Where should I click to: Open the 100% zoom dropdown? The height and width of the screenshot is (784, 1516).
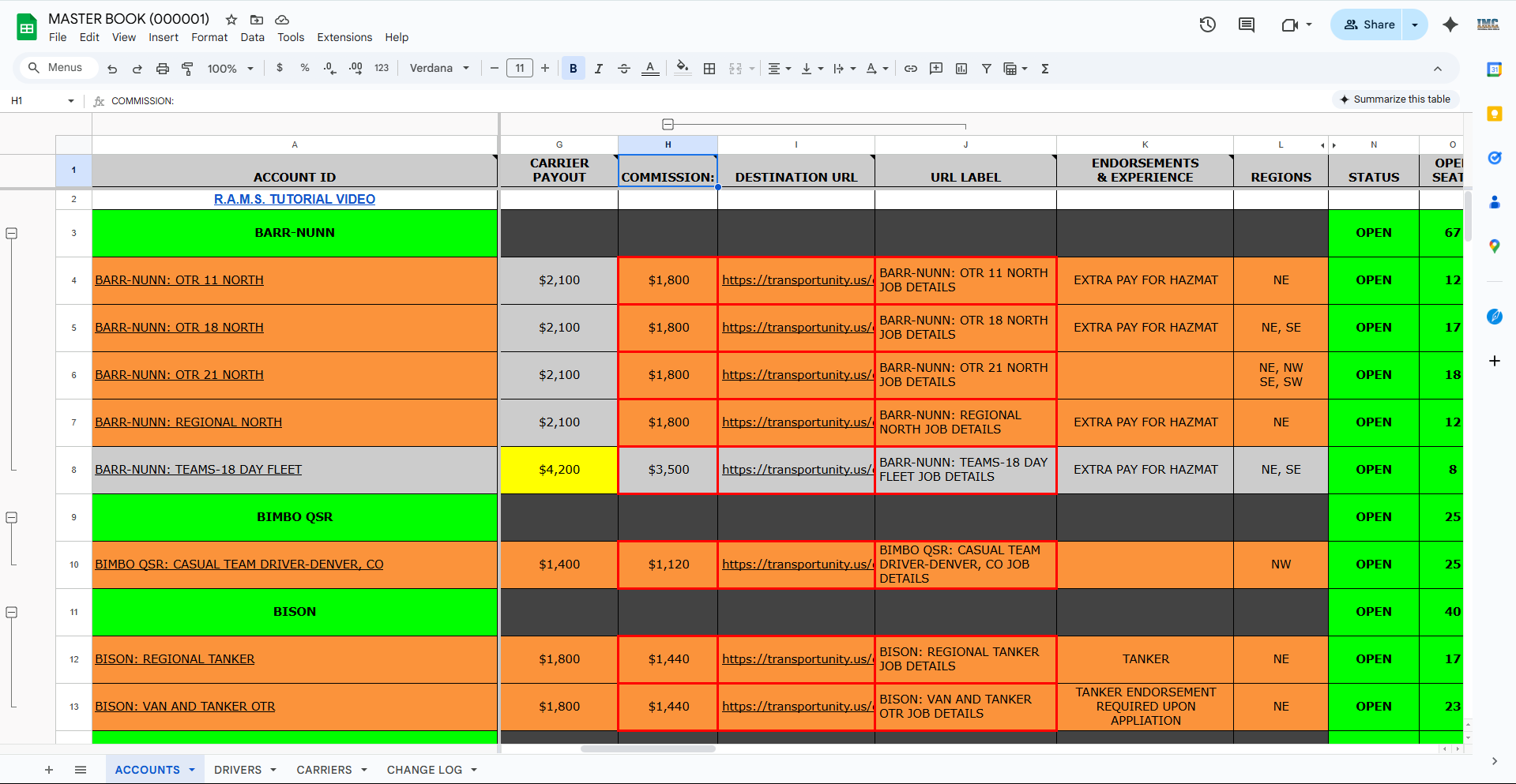pos(230,69)
